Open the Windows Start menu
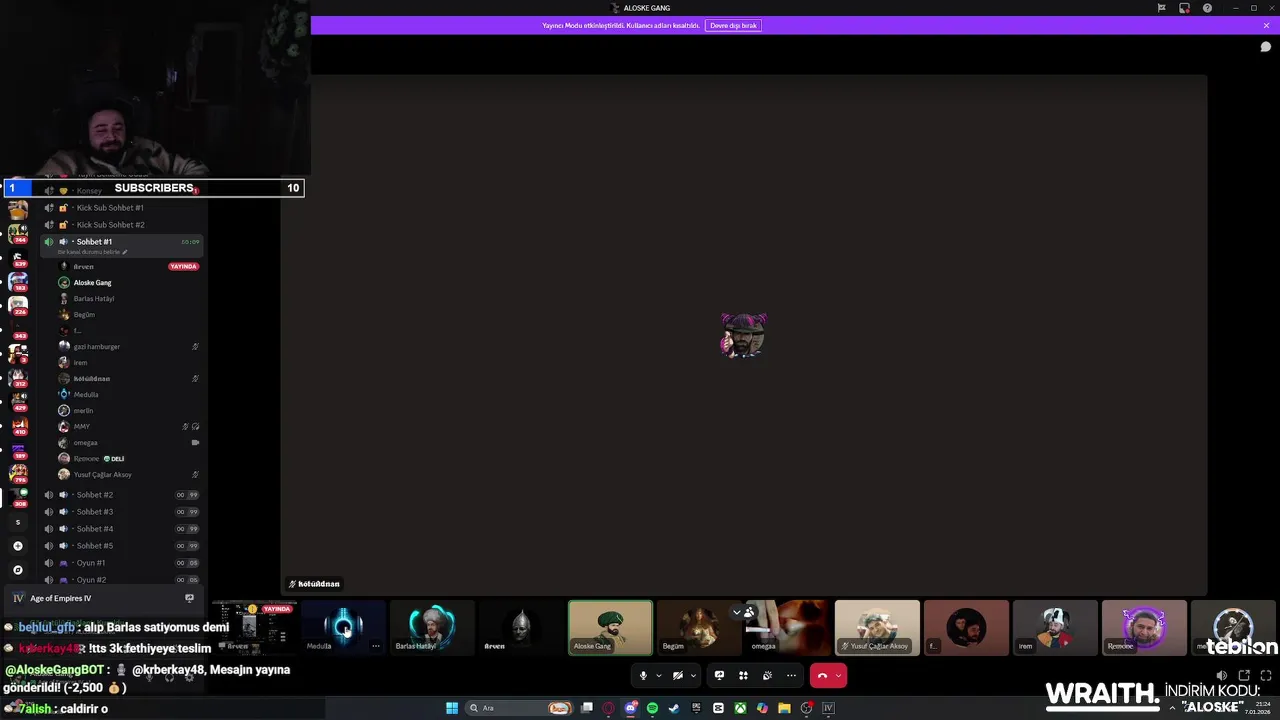Image resolution: width=1280 pixels, height=720 pixels. click(x=452, y=708)
